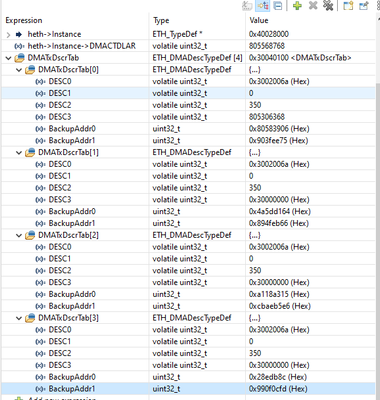Click the value 0x40028000
Image resolution: width=380 pixels, height=400 pixels.
pos(269,34)
